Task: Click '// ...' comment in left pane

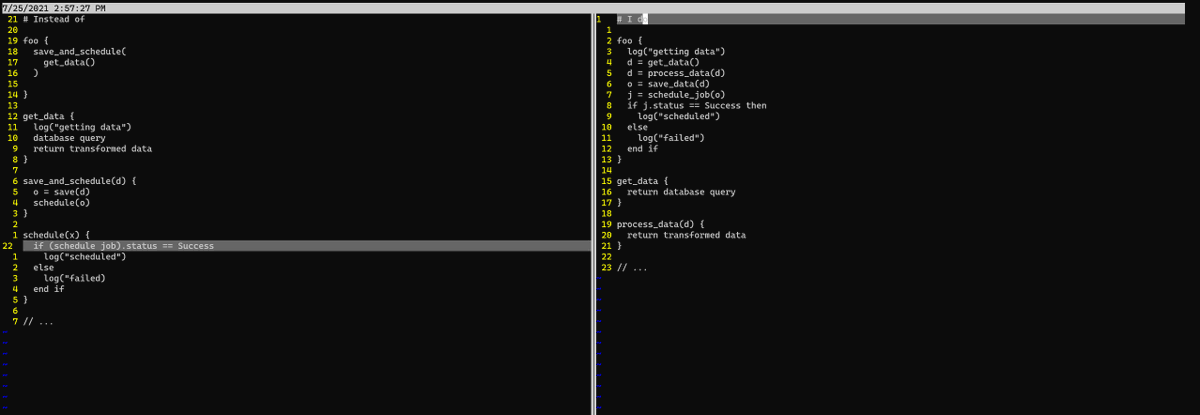Action: pos(39,321)
